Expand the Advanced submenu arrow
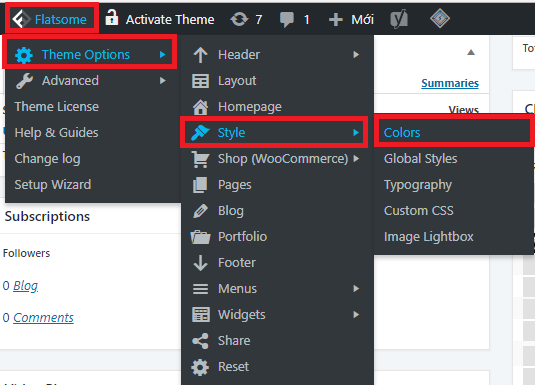The height and width of the screenshot is (385, 536). [163, 81]
